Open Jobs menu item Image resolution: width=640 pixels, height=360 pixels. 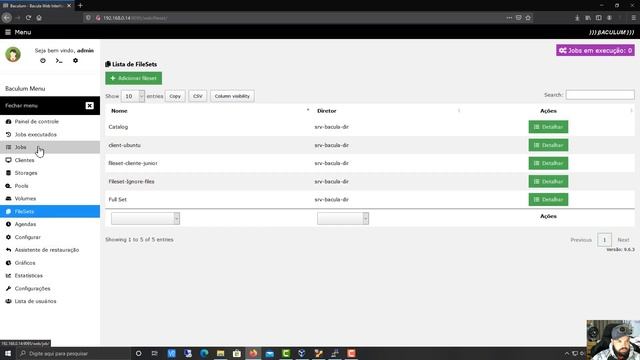50,147
